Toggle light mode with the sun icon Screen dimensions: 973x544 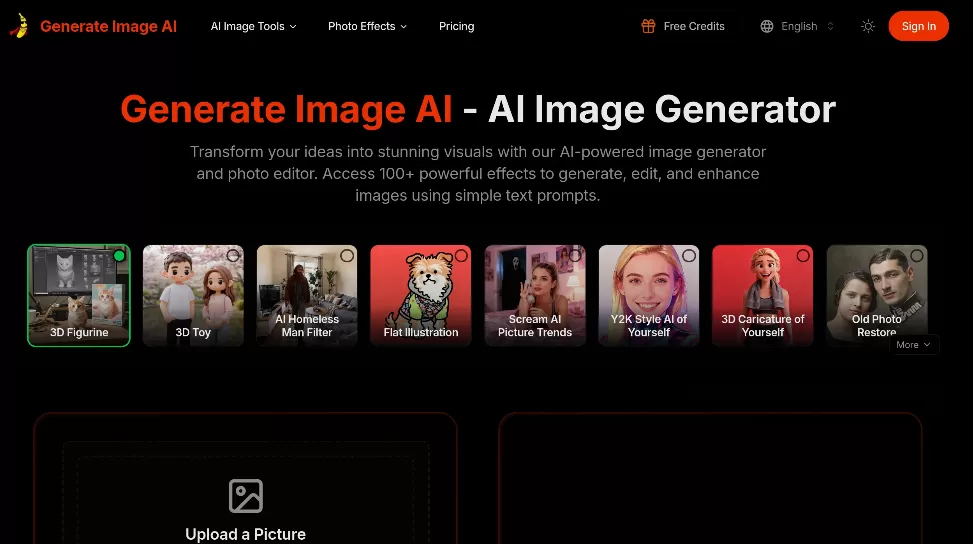click(868, 26)
